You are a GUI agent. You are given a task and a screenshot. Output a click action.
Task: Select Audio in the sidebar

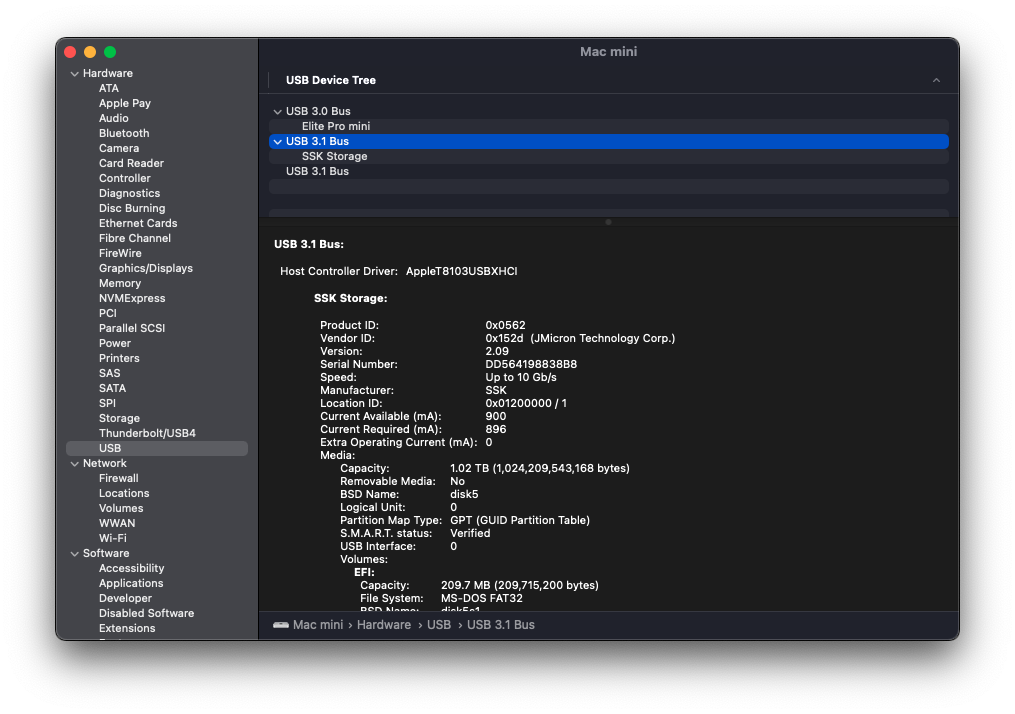(114, 118)
